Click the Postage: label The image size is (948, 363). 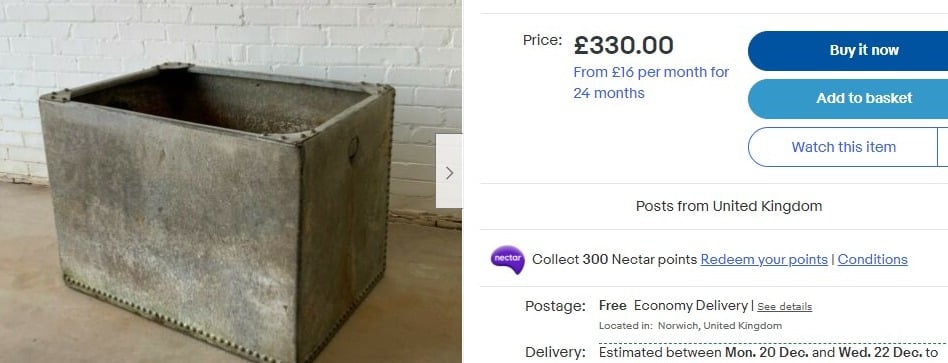coord(555,306)
